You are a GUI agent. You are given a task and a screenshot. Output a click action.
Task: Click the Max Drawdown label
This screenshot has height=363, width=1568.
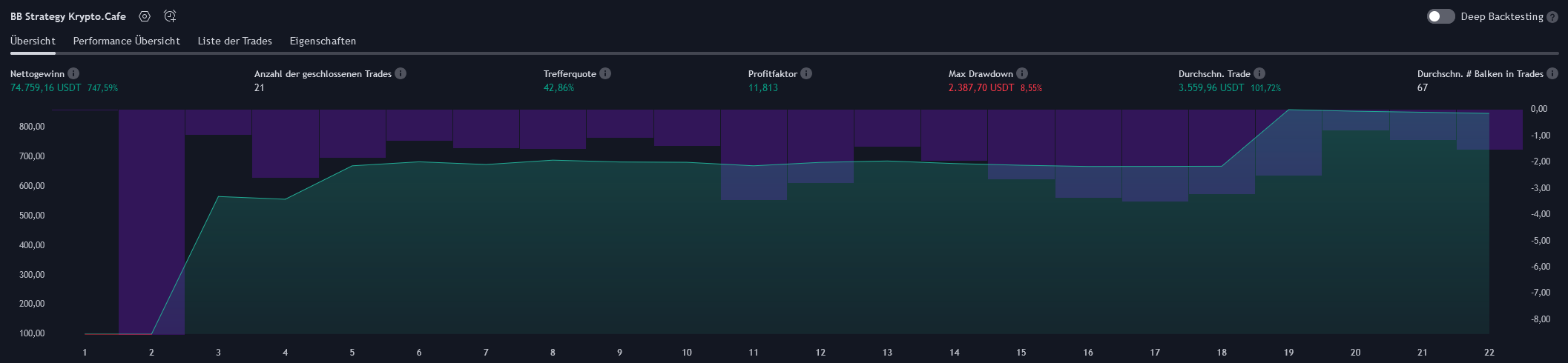tap(981, 74)
